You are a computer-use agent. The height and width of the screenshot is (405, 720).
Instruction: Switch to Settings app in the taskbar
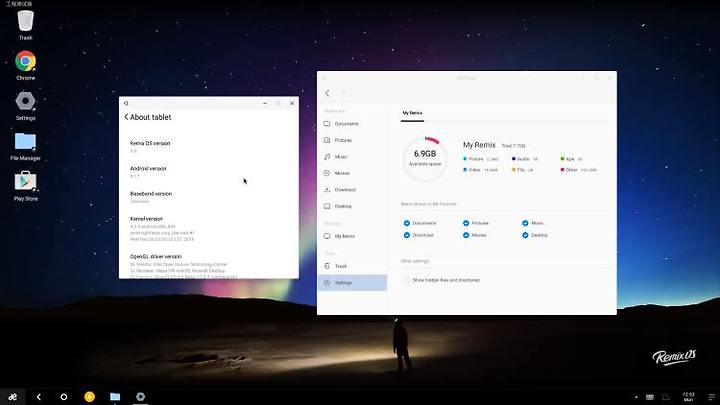click(141, 397)
